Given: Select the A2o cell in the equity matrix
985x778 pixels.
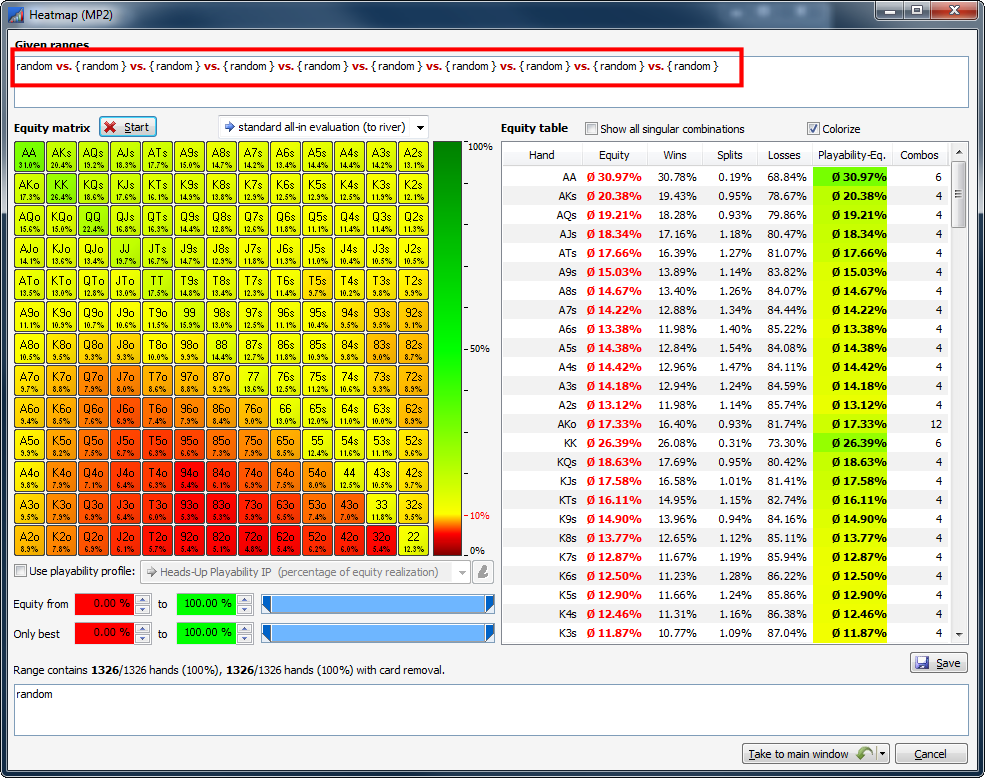Looking at the screenshot, I should click(29, 541).
